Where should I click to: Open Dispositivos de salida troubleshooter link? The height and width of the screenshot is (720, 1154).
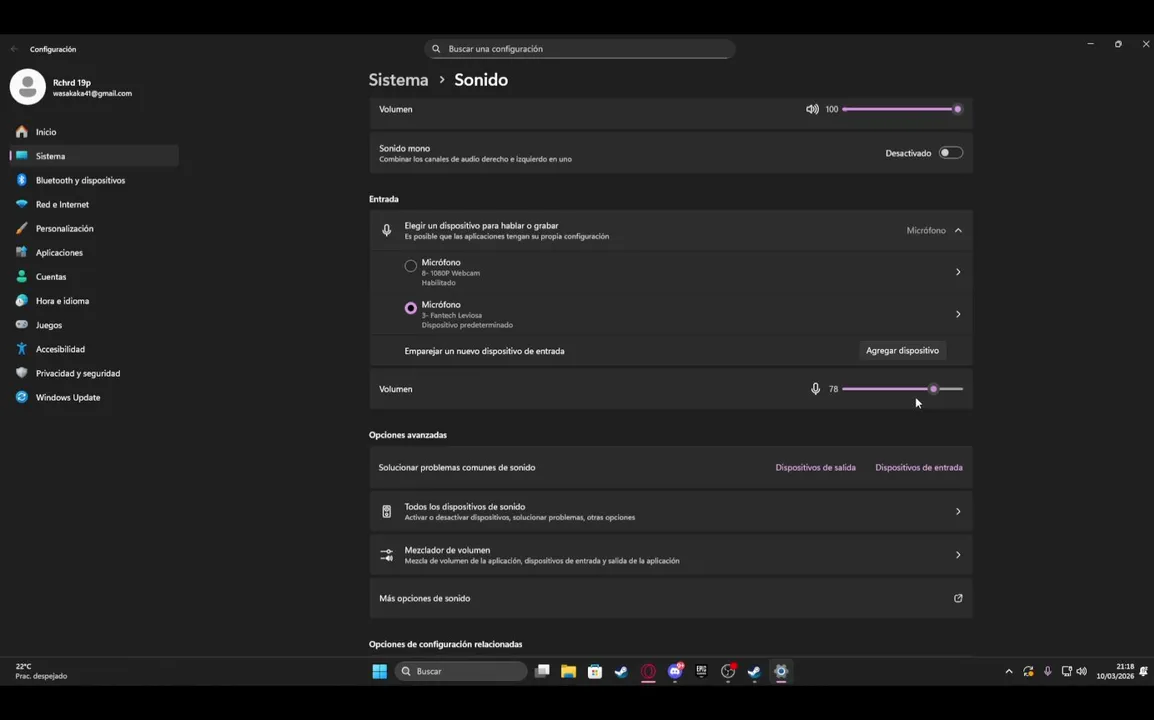(815, 467)
